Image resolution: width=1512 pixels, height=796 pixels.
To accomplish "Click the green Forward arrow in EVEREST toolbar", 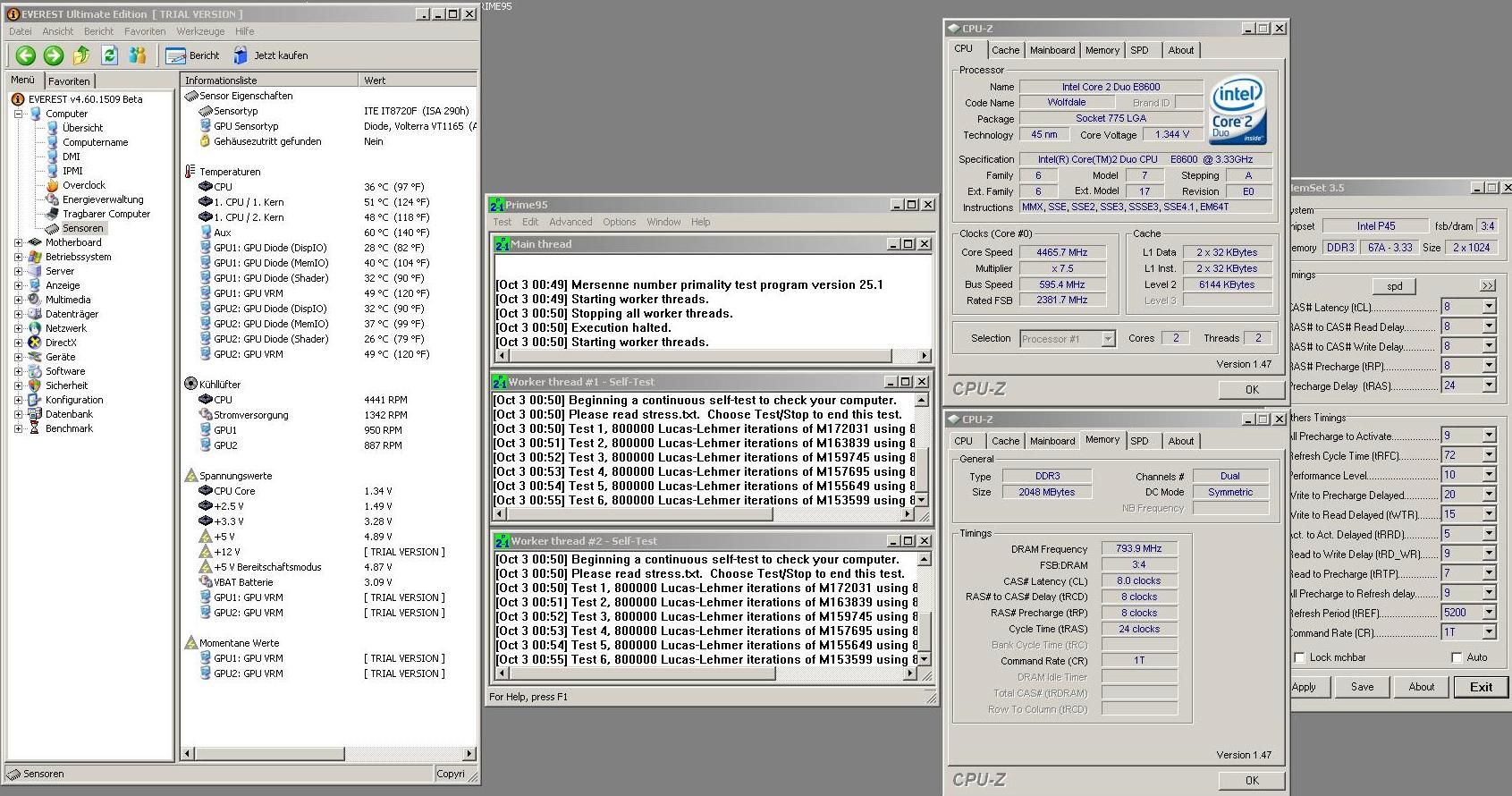I will click(x=54, y=55).
